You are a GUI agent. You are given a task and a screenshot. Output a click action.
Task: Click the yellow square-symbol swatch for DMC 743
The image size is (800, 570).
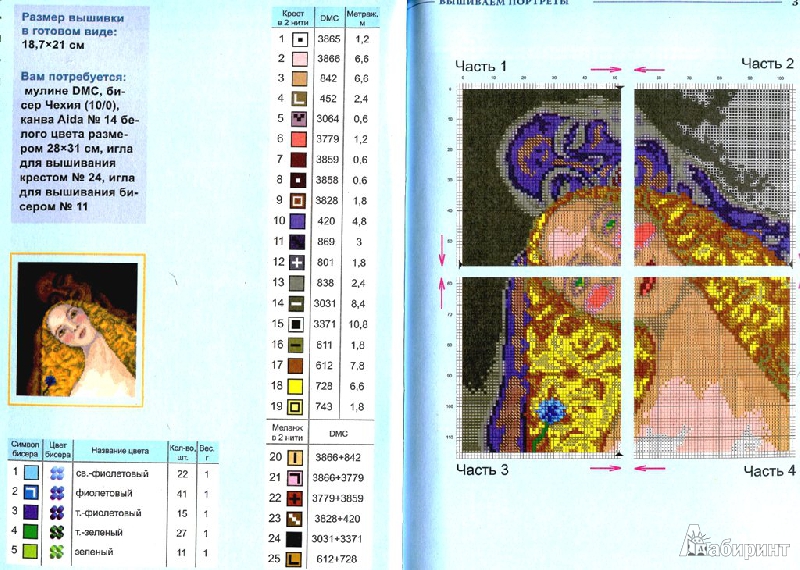coord(295,407)
